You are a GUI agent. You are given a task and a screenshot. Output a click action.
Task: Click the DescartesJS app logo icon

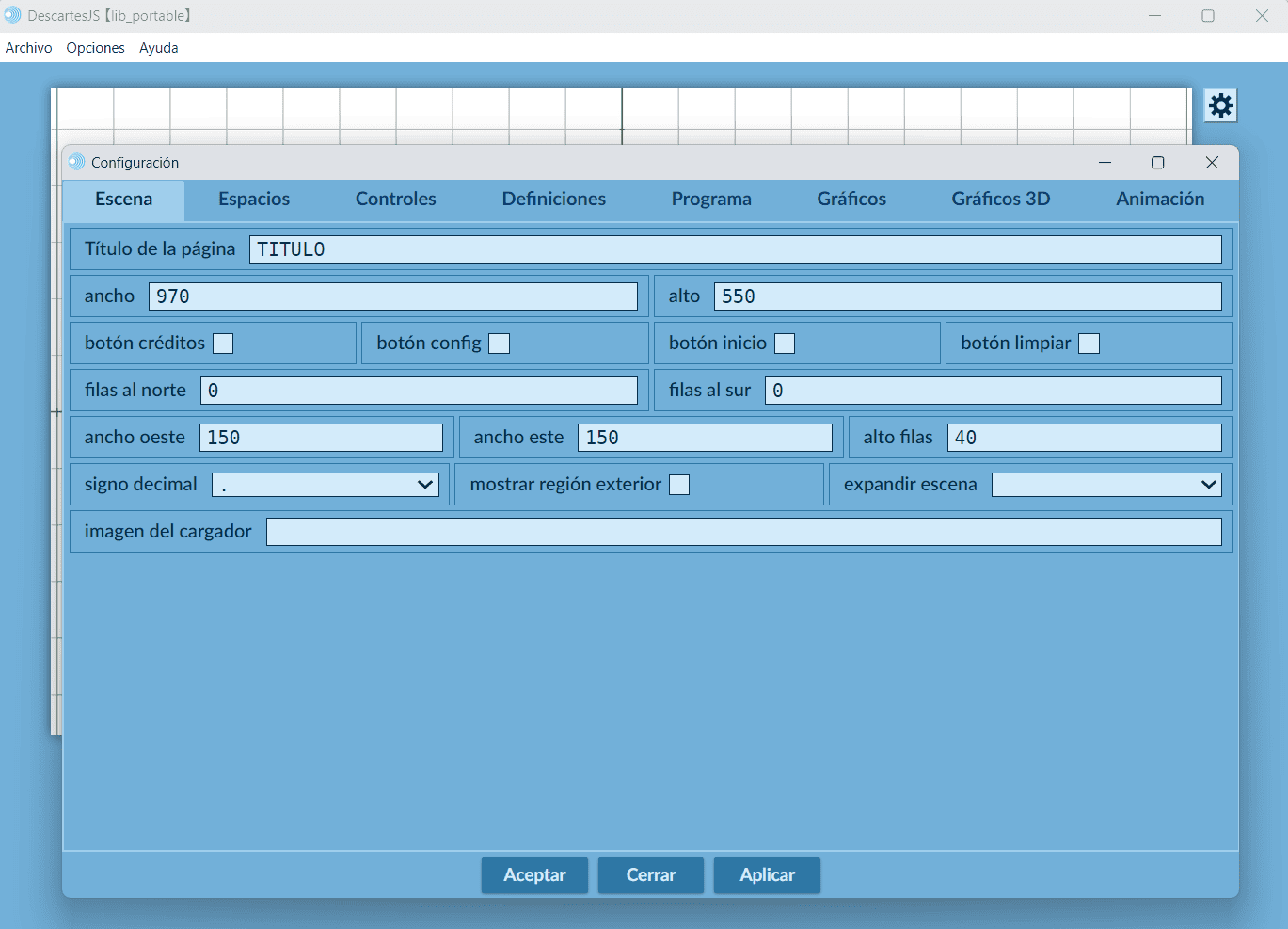[13, 15]
